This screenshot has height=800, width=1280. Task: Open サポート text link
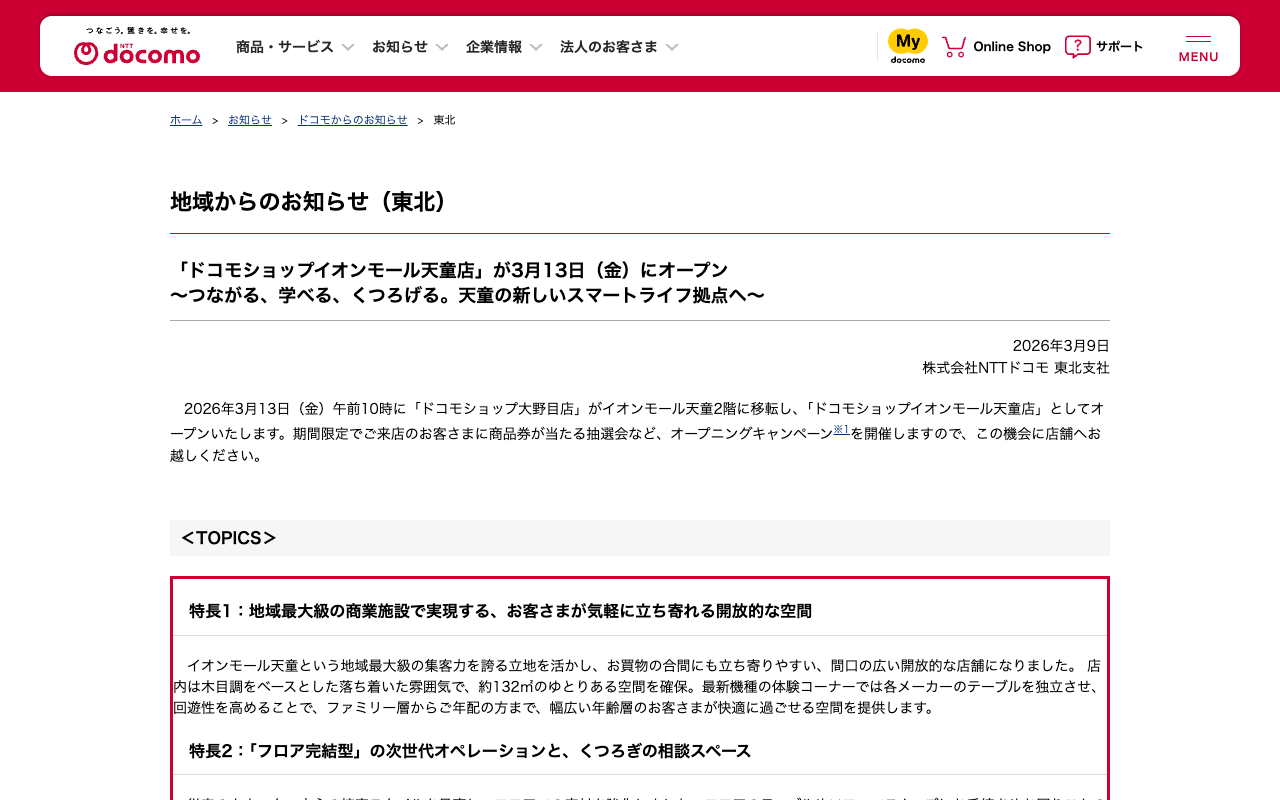[1119, 46]
